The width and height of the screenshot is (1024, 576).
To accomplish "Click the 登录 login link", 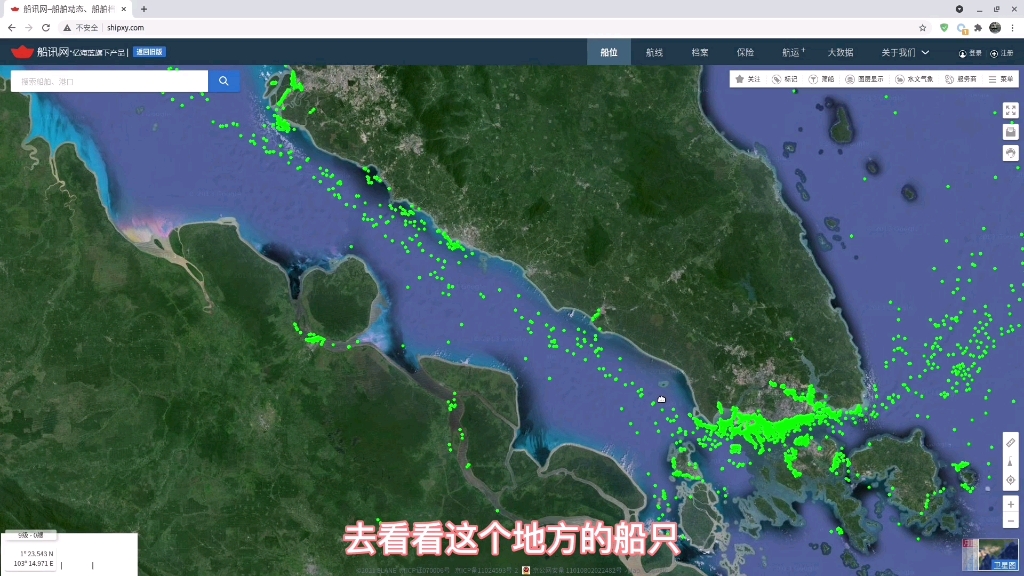I will tap(970, 53).
